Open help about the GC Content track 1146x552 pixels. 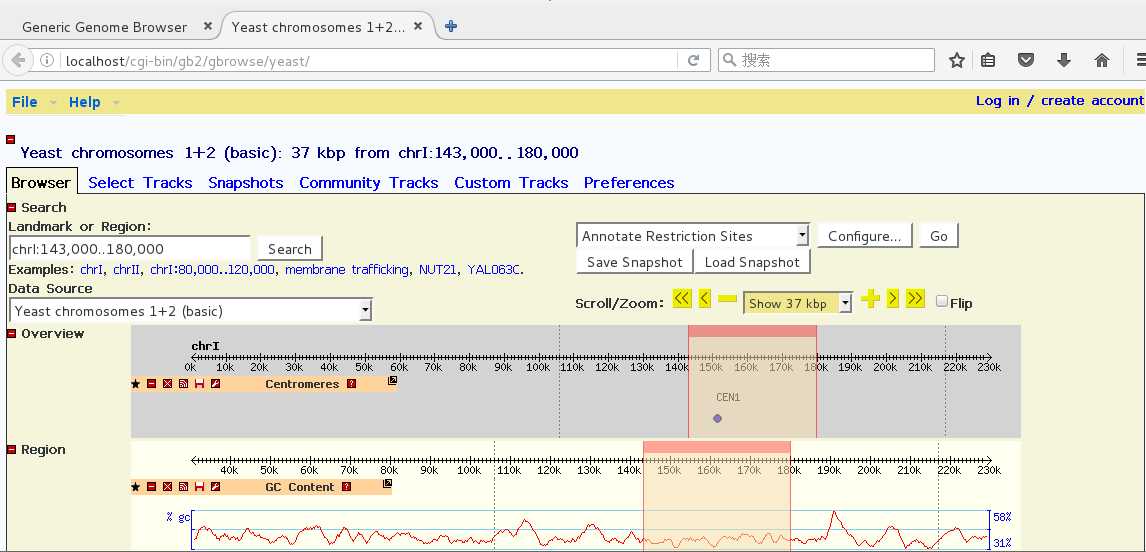346,487
